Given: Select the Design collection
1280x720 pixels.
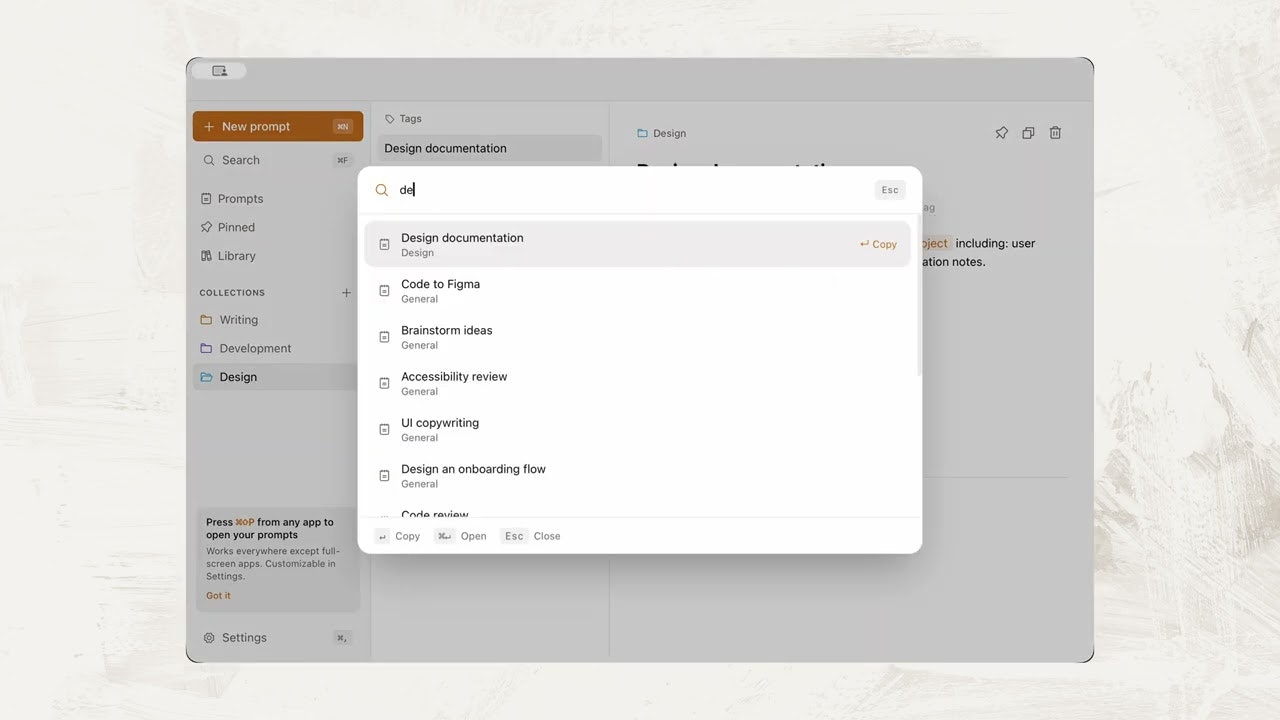Looking at the screenshot, I should tap(275, 377).
